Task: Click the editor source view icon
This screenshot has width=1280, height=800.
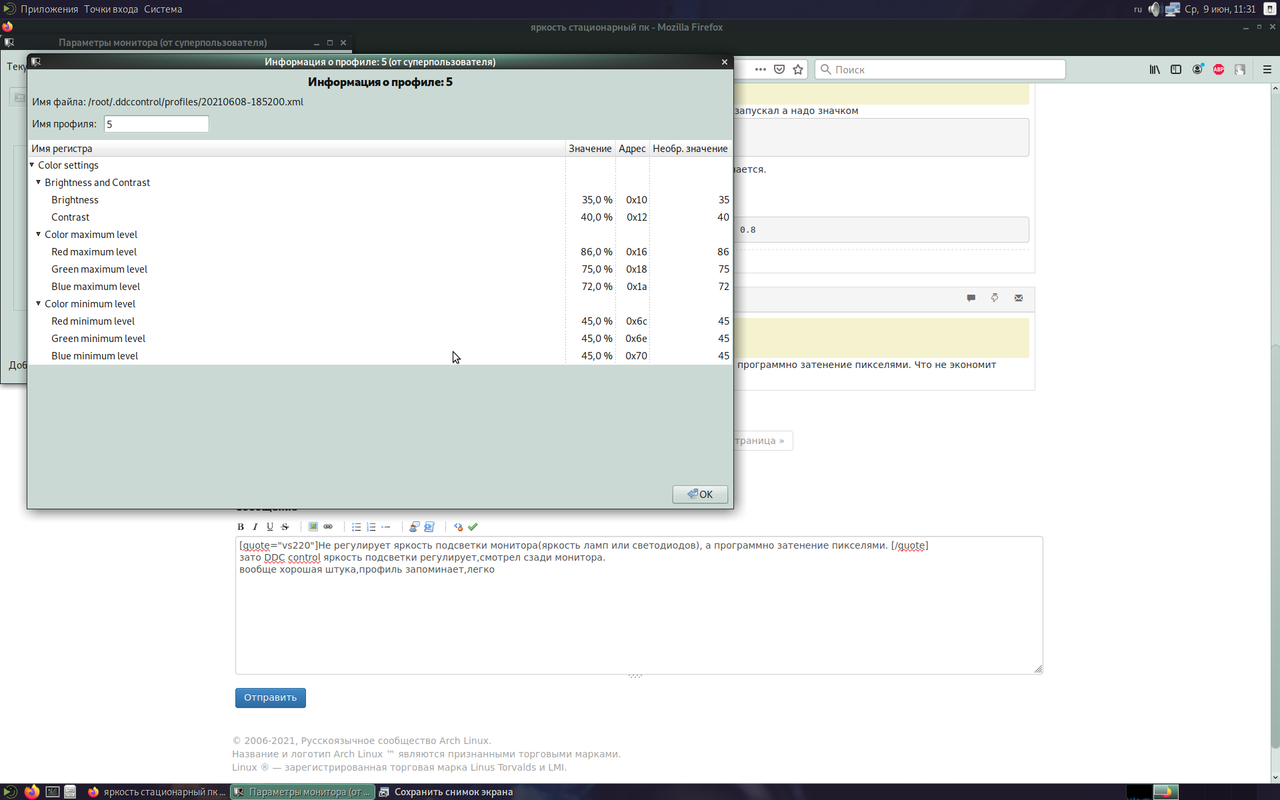Action: (x=458, y=527)
